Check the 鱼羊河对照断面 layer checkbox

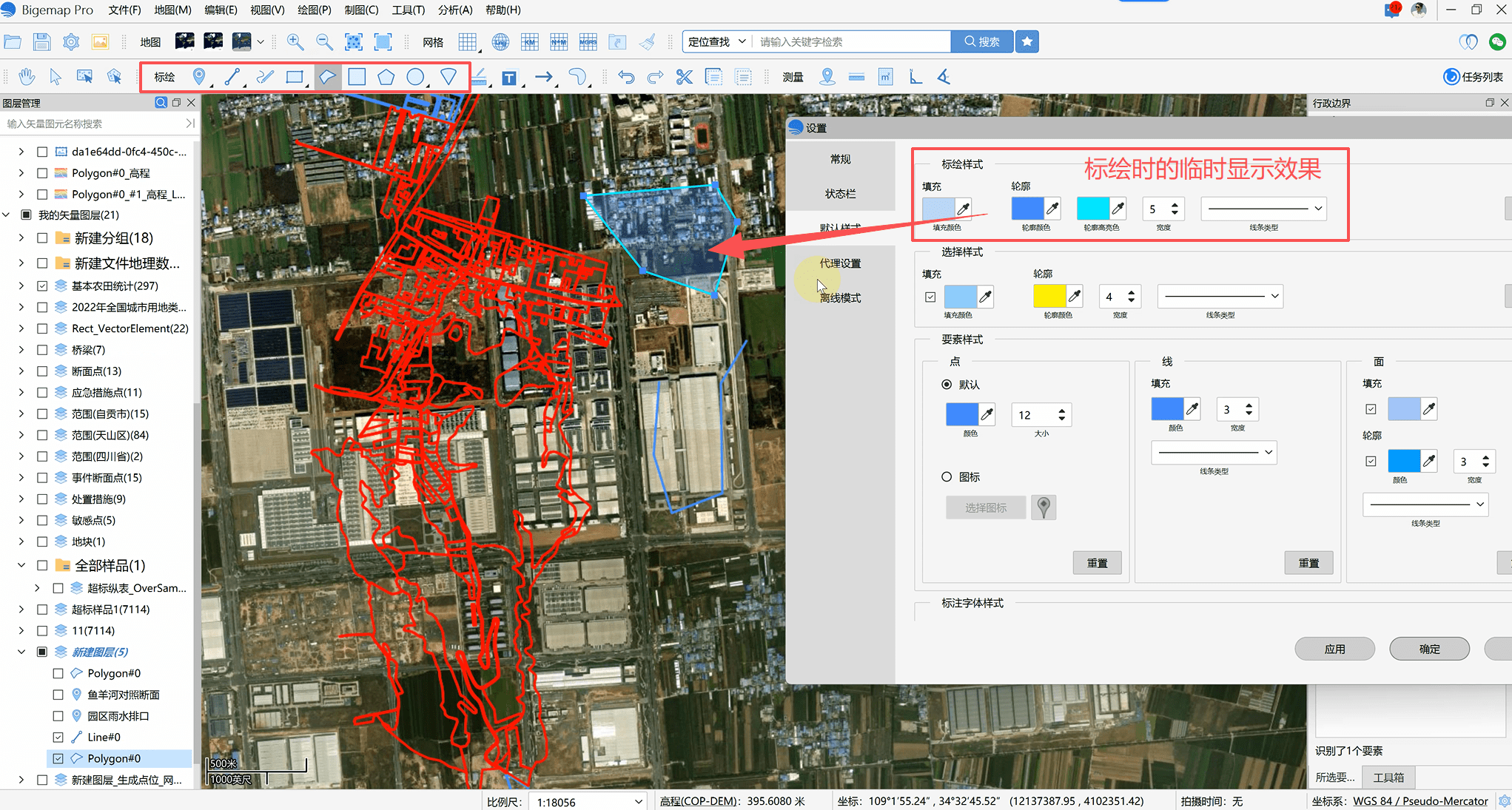point(58,695)
